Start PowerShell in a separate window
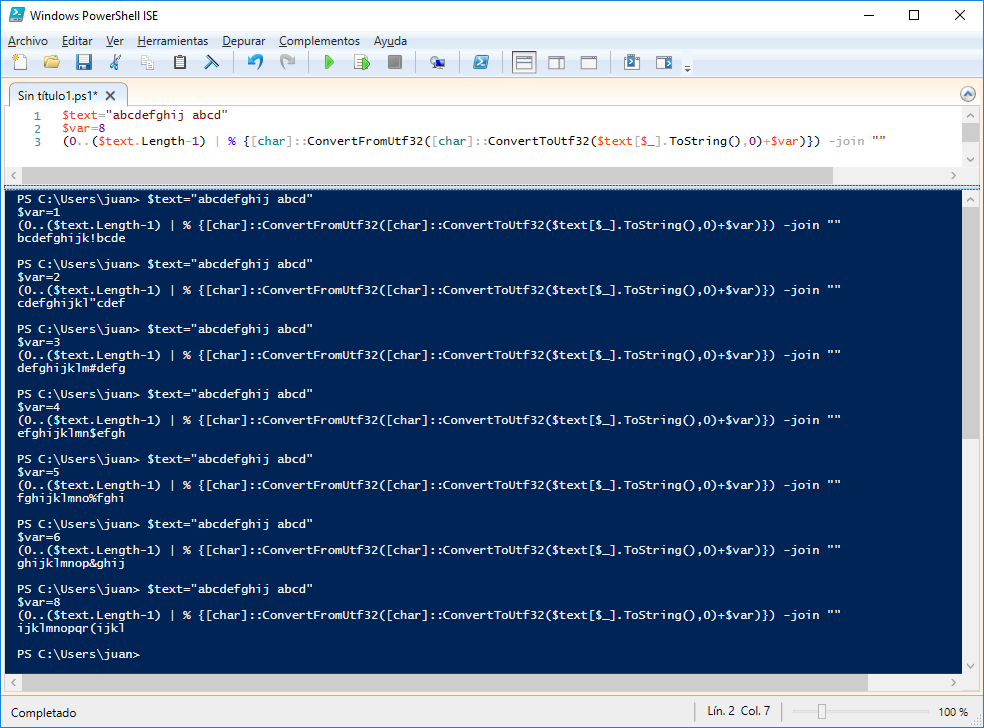Screen dimensions: 984x728 [480, 63]
